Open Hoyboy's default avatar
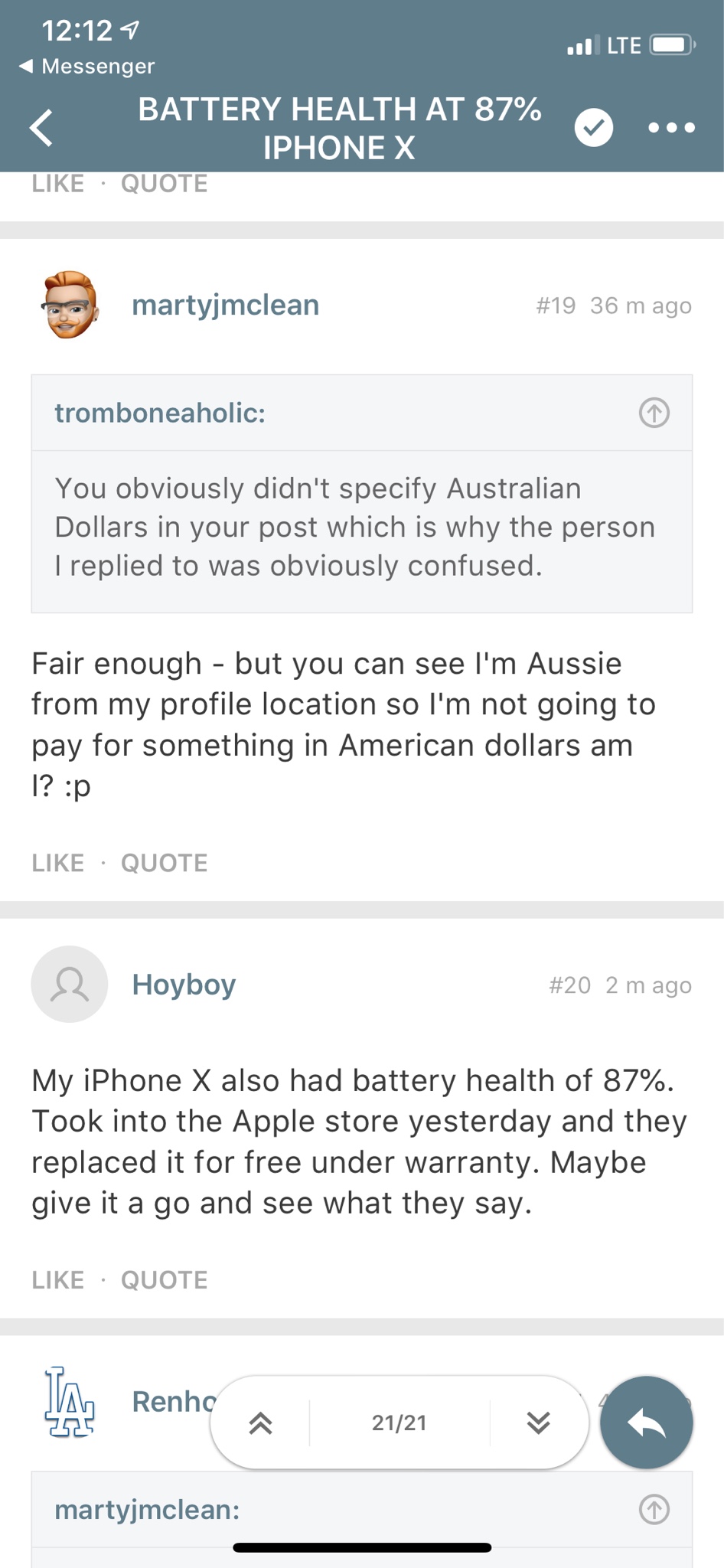The width and height of the screenshot is (724, 1568). 69,984
